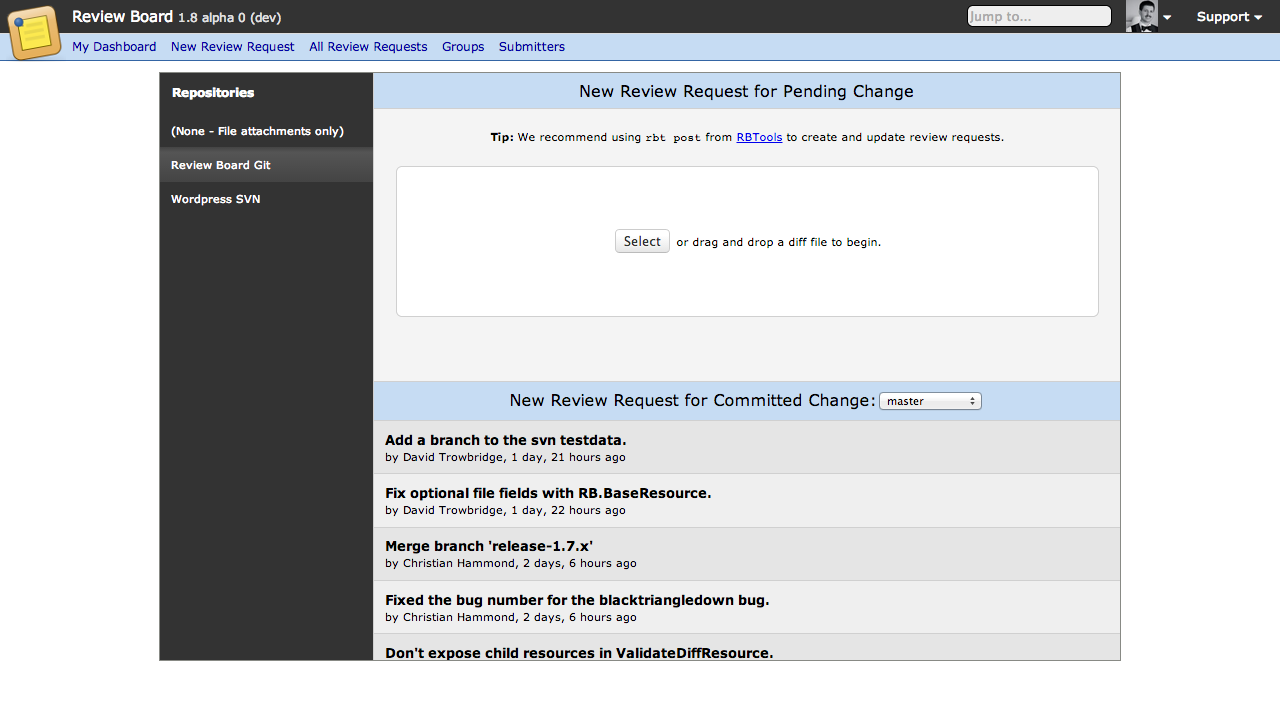The image size is (1280, 702).
Task: Open the master branch selector
Action: tap(930, 400)
